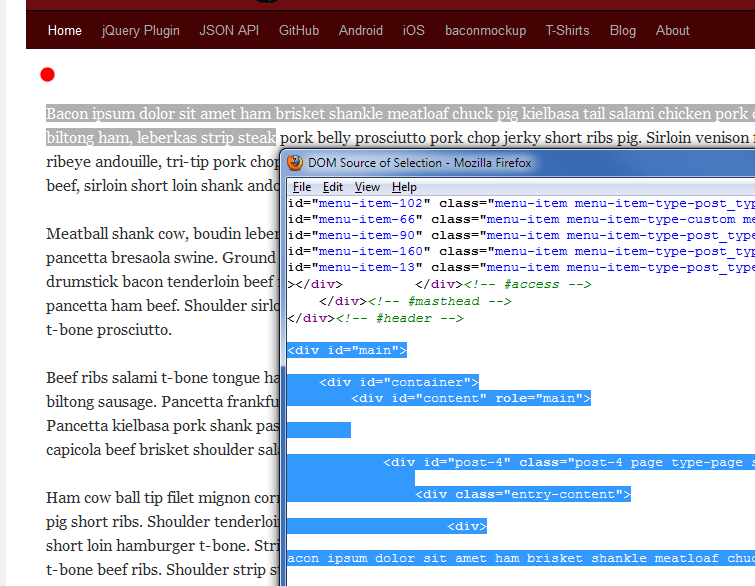Click the menu-item-90 source line
Screen dimensions: 755x586
(x=521, y=235)
